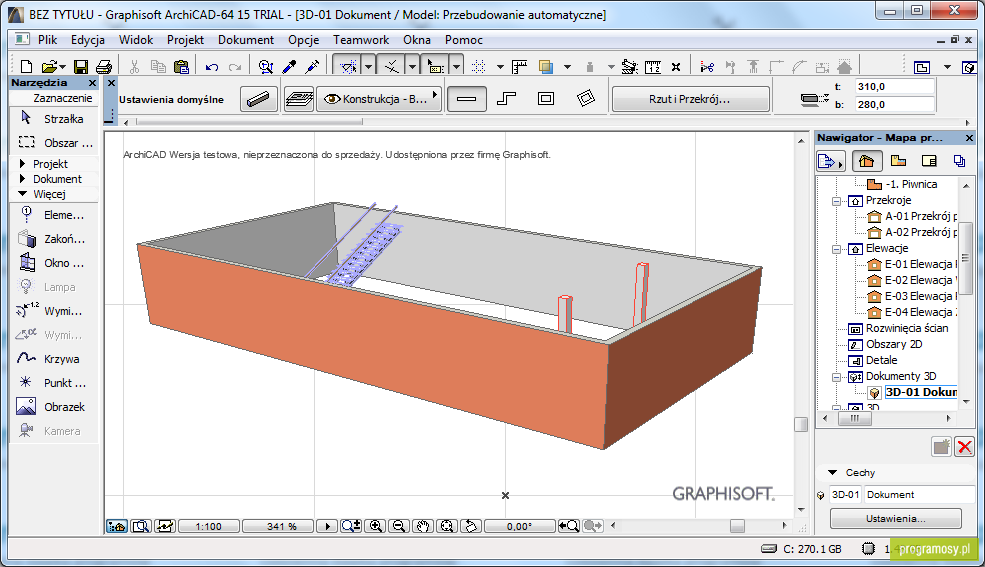Select the Eleme... tool in toolbox
The image size is (985, 567).
pos(54,215)
